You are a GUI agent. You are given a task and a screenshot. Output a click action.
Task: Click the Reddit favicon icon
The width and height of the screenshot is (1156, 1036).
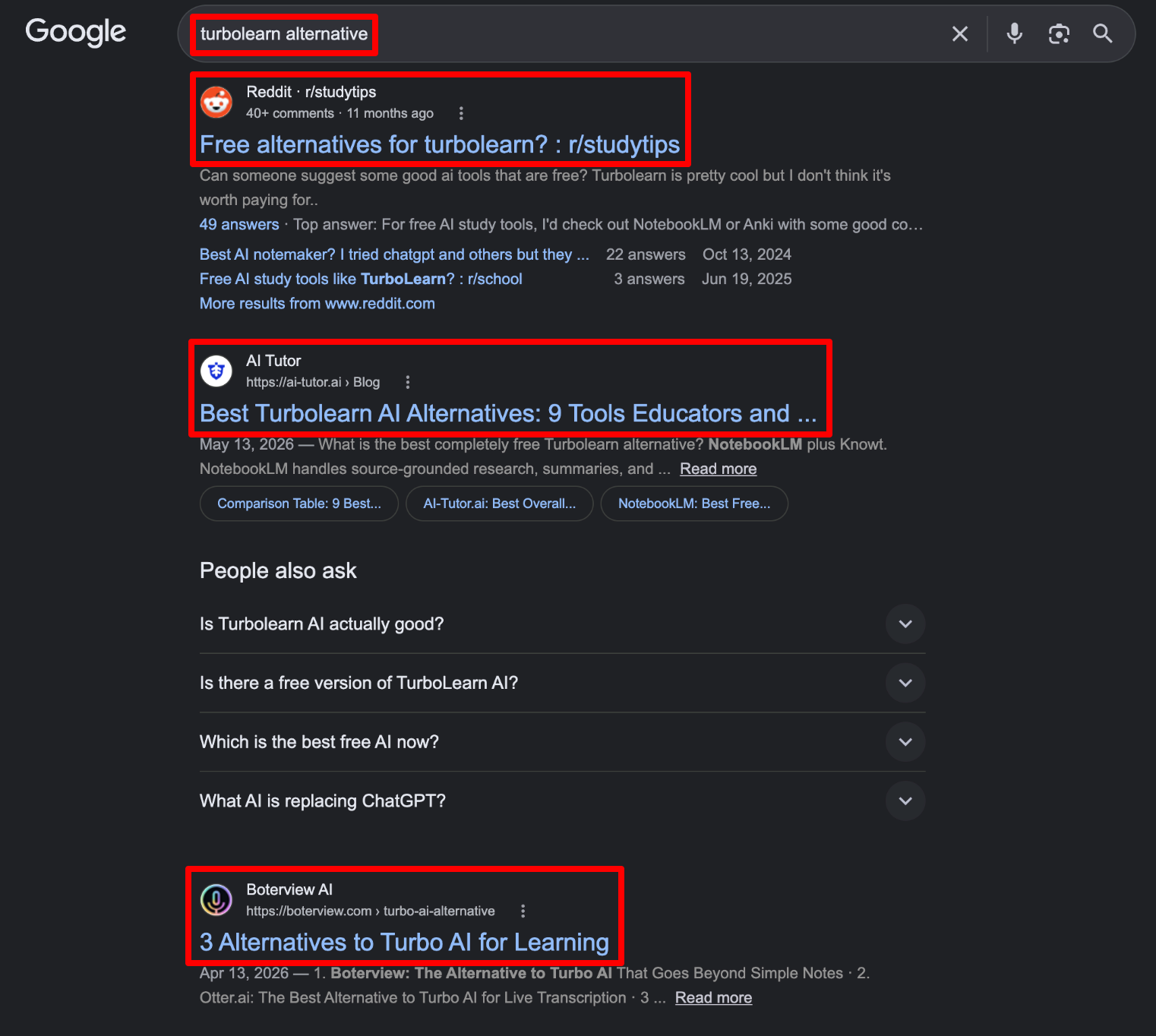[x=216, y=103]
